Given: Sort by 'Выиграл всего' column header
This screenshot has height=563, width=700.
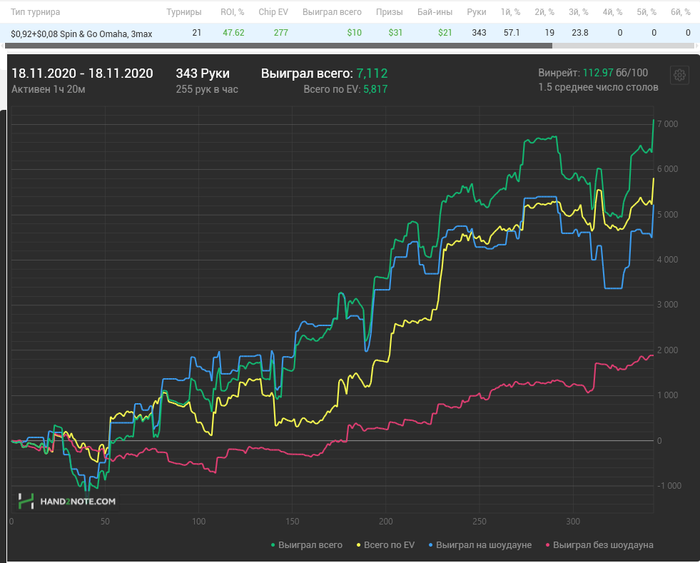Looking at the screenshot, I should click(332, 12).
